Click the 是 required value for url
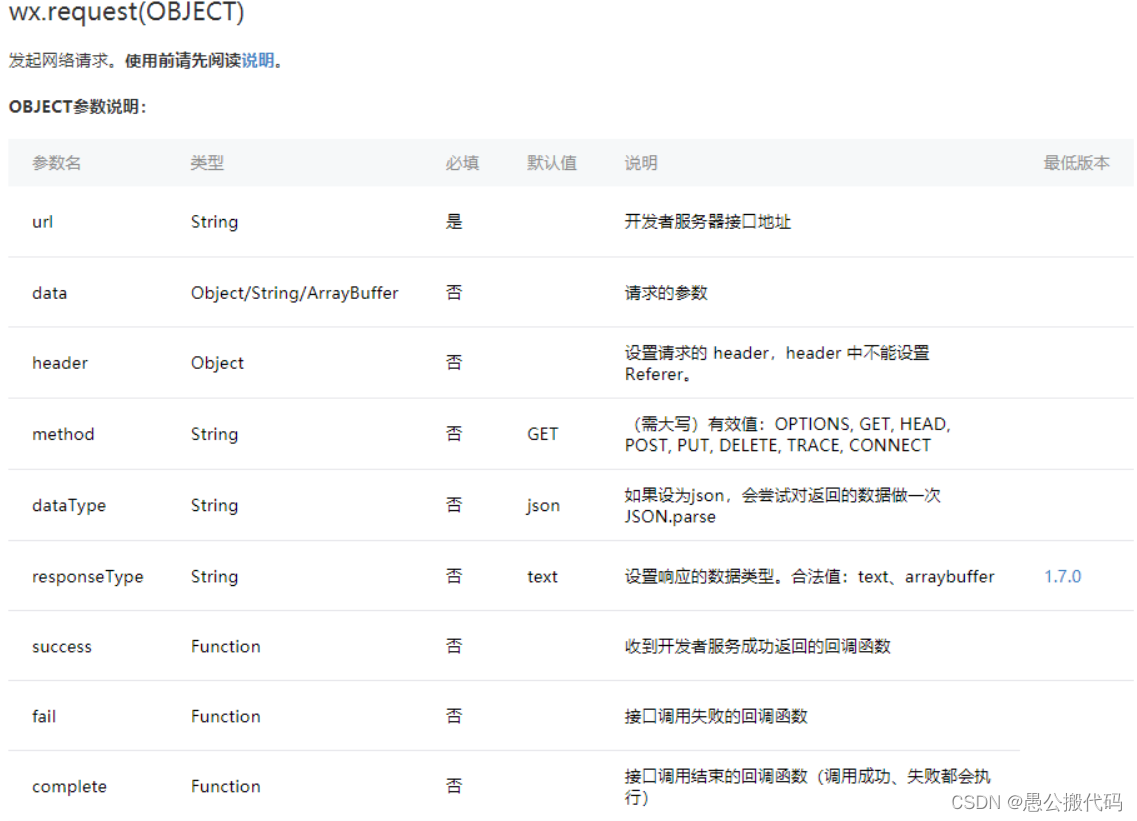The width and height of the screenshot is (1137, 821). coord(454,222)
